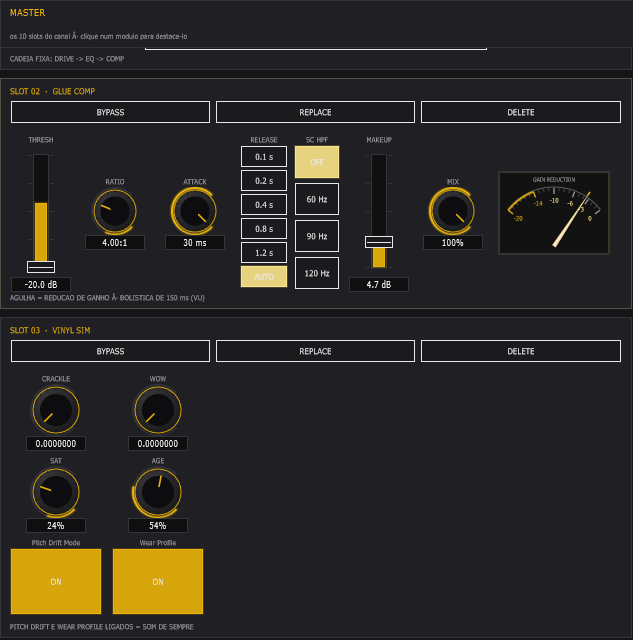
Task: Replace the Slot 02 Glue Comp module
Action: coord(315,112)
